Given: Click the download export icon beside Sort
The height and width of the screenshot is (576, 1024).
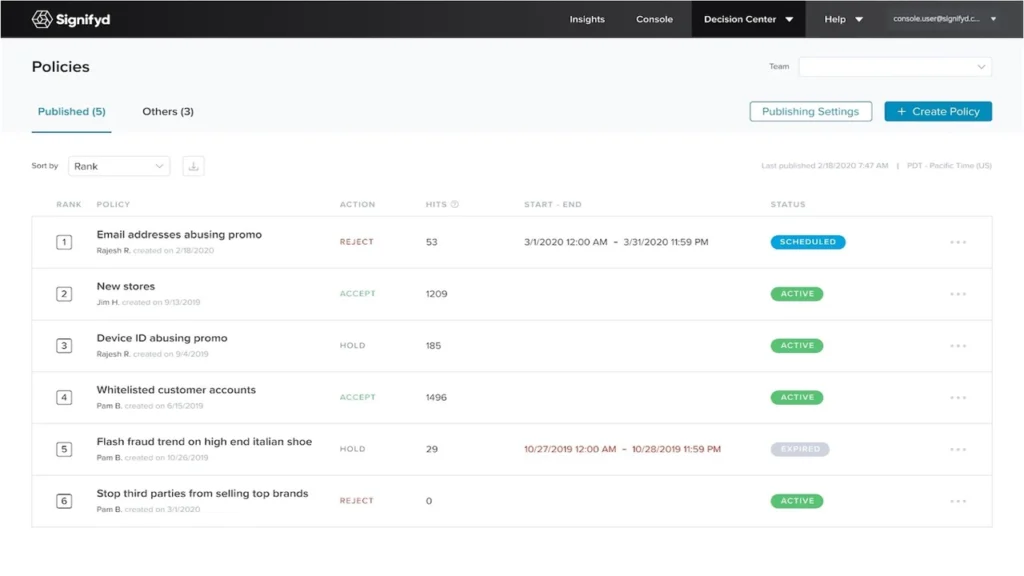Looking at the screenshot, I should [x=194, y=166].
